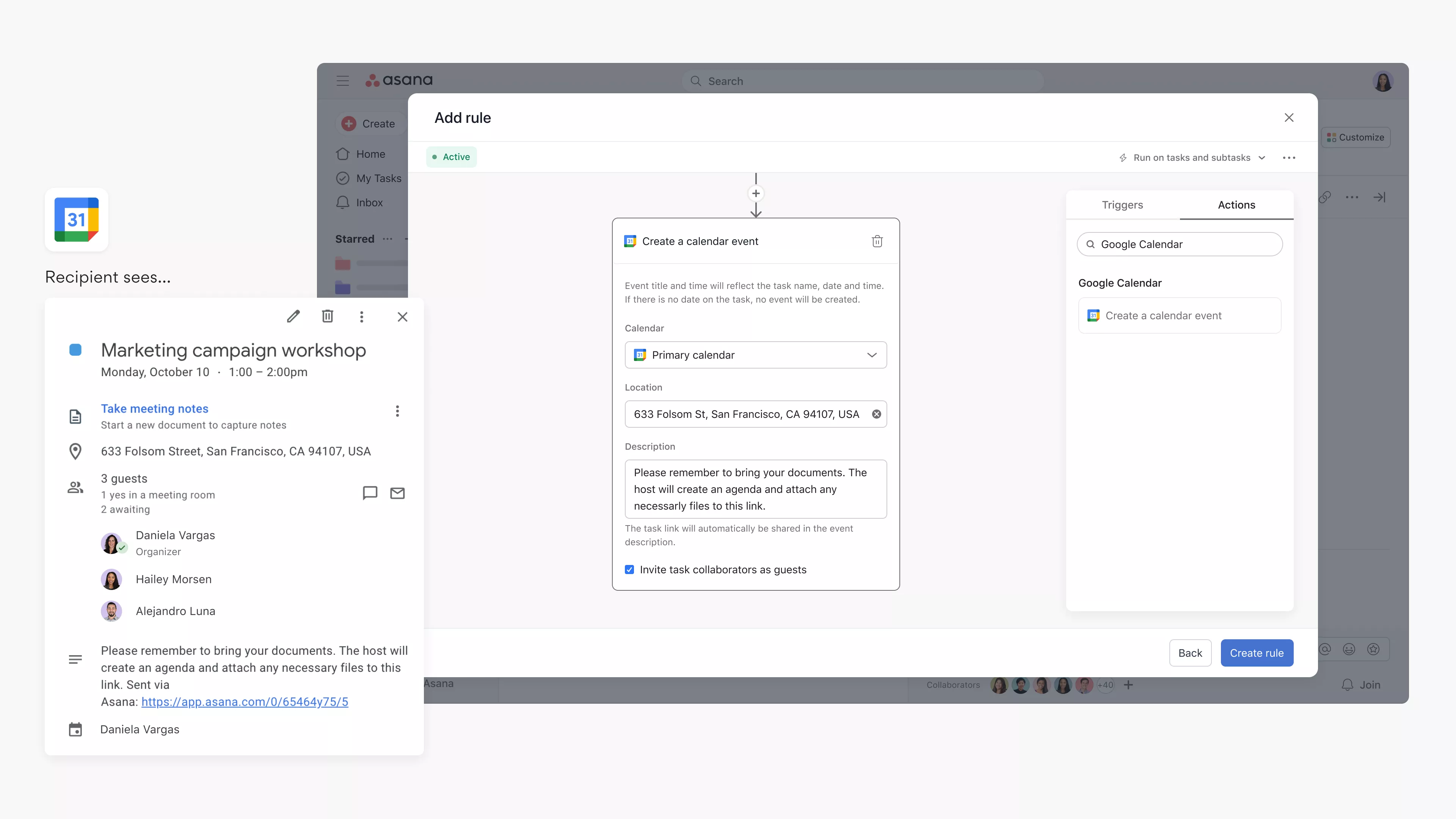This screenshot has height=819, width=1456.
Task: Click the Google Calendar icon in actions panel
Action: pos(1093,315)
